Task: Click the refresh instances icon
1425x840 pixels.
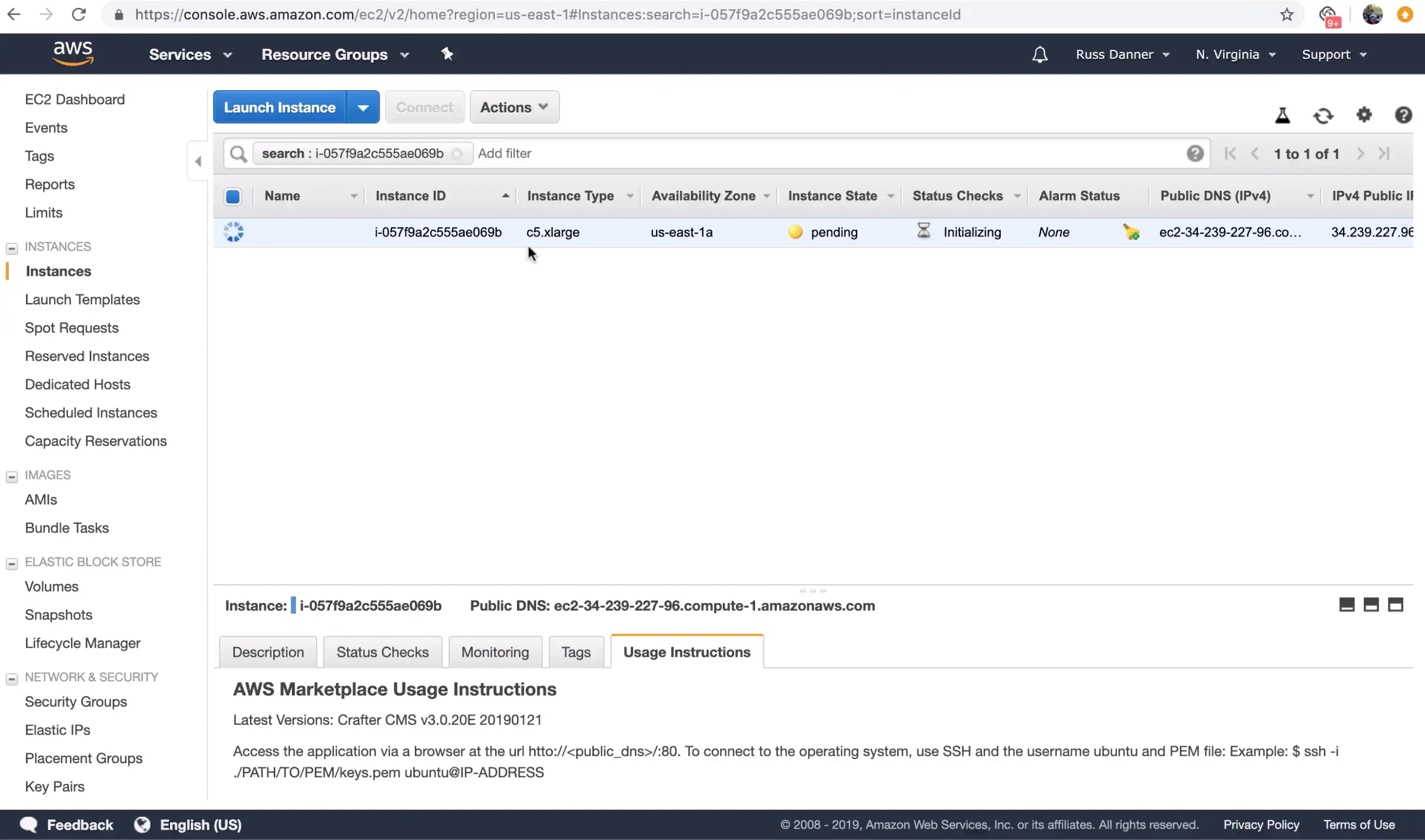Action: 1323,116
